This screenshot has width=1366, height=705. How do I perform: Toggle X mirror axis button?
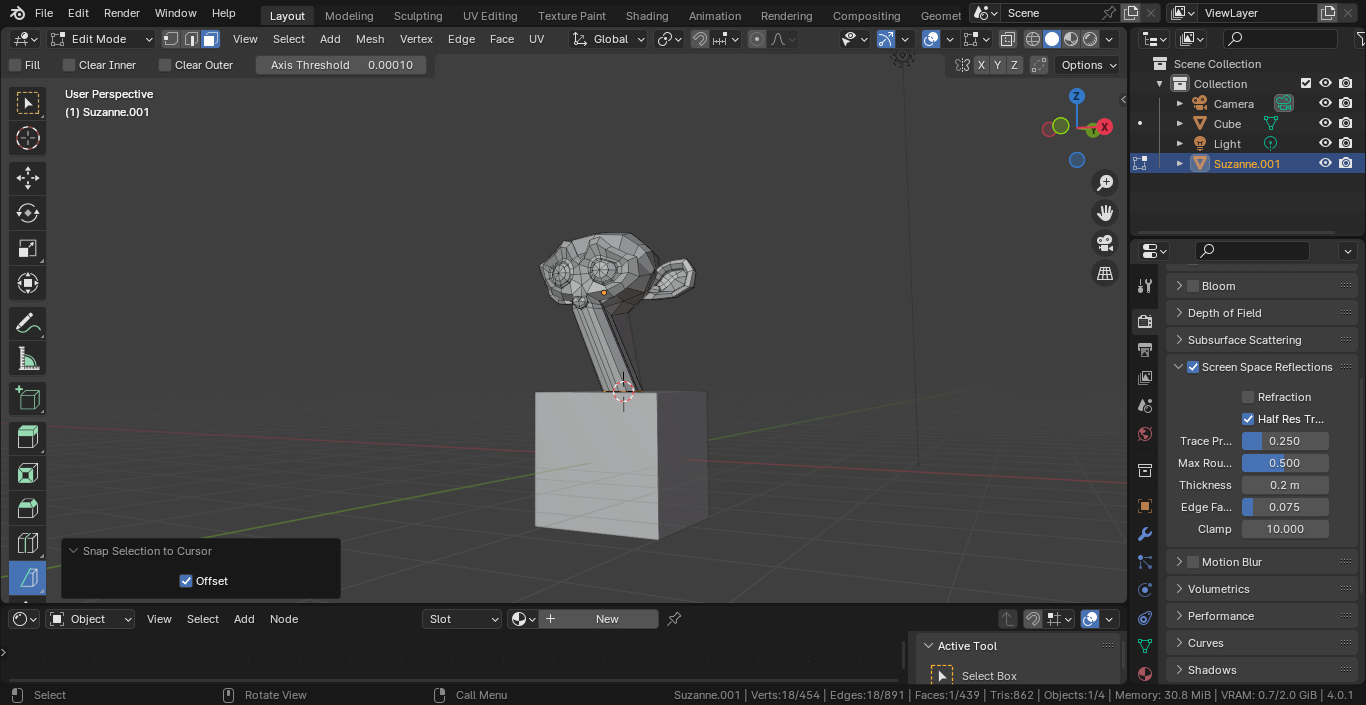click(x=981, y=65)
